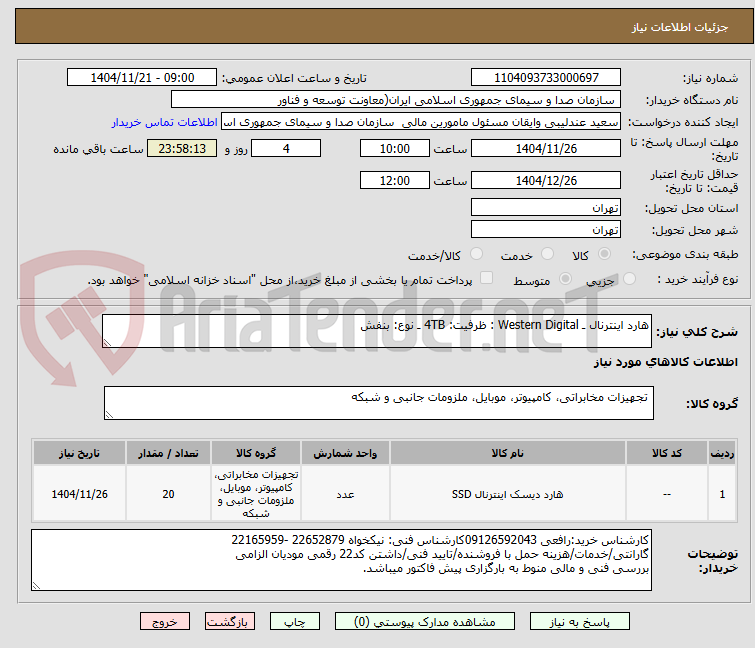Click the گروه کالا text area
755x648 pixels.
coord(378,403)
